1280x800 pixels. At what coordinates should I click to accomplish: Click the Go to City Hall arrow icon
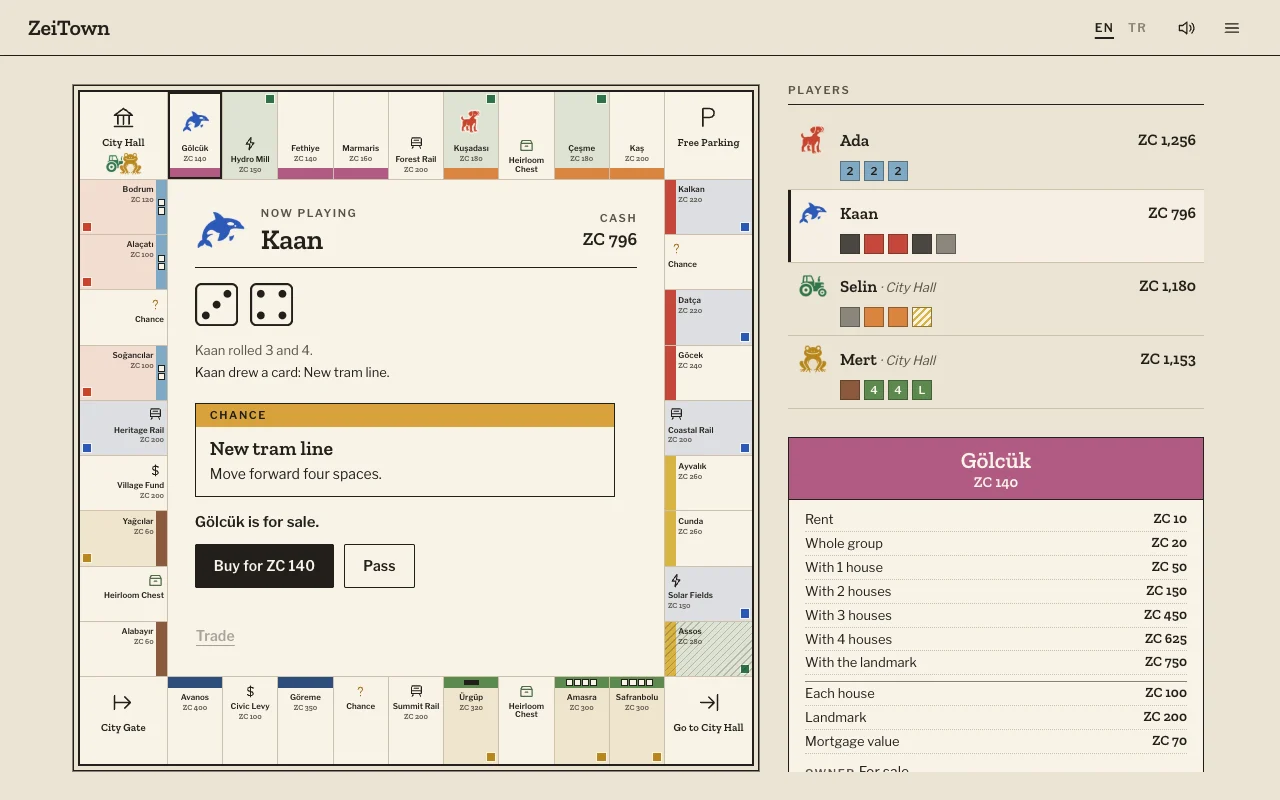tap(709, 703)
